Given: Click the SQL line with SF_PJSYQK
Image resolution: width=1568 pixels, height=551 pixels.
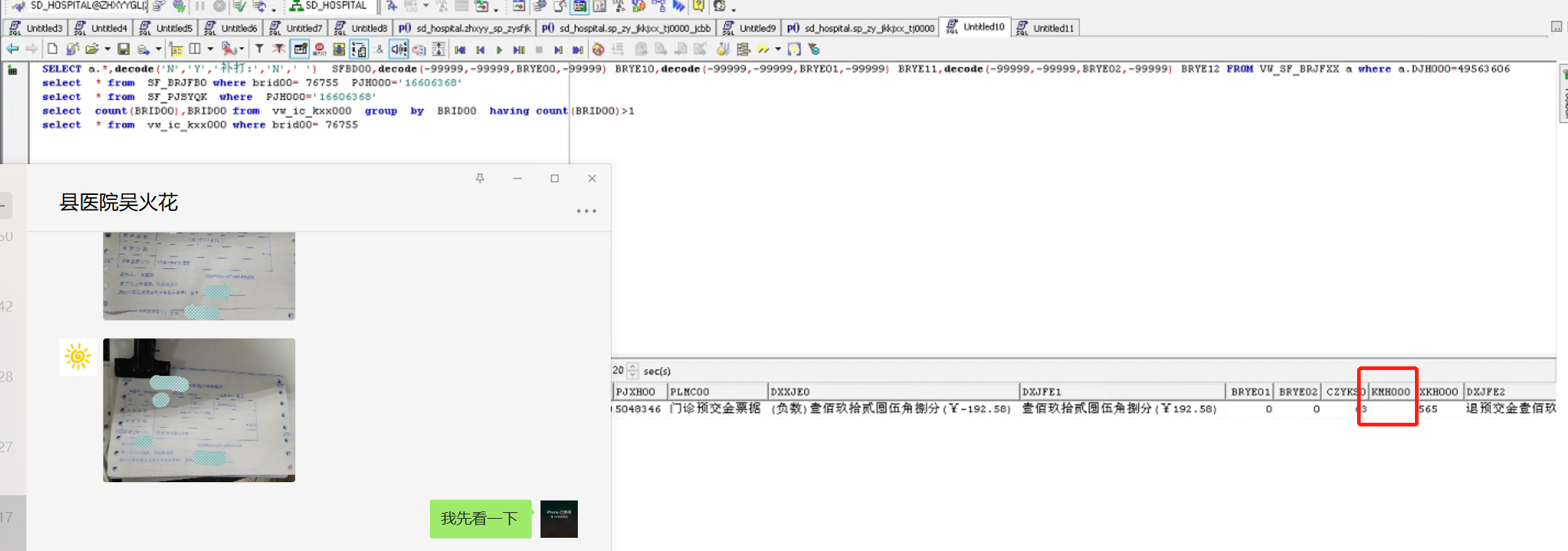Looking at the screenshot, I should [x=209, y=97].
